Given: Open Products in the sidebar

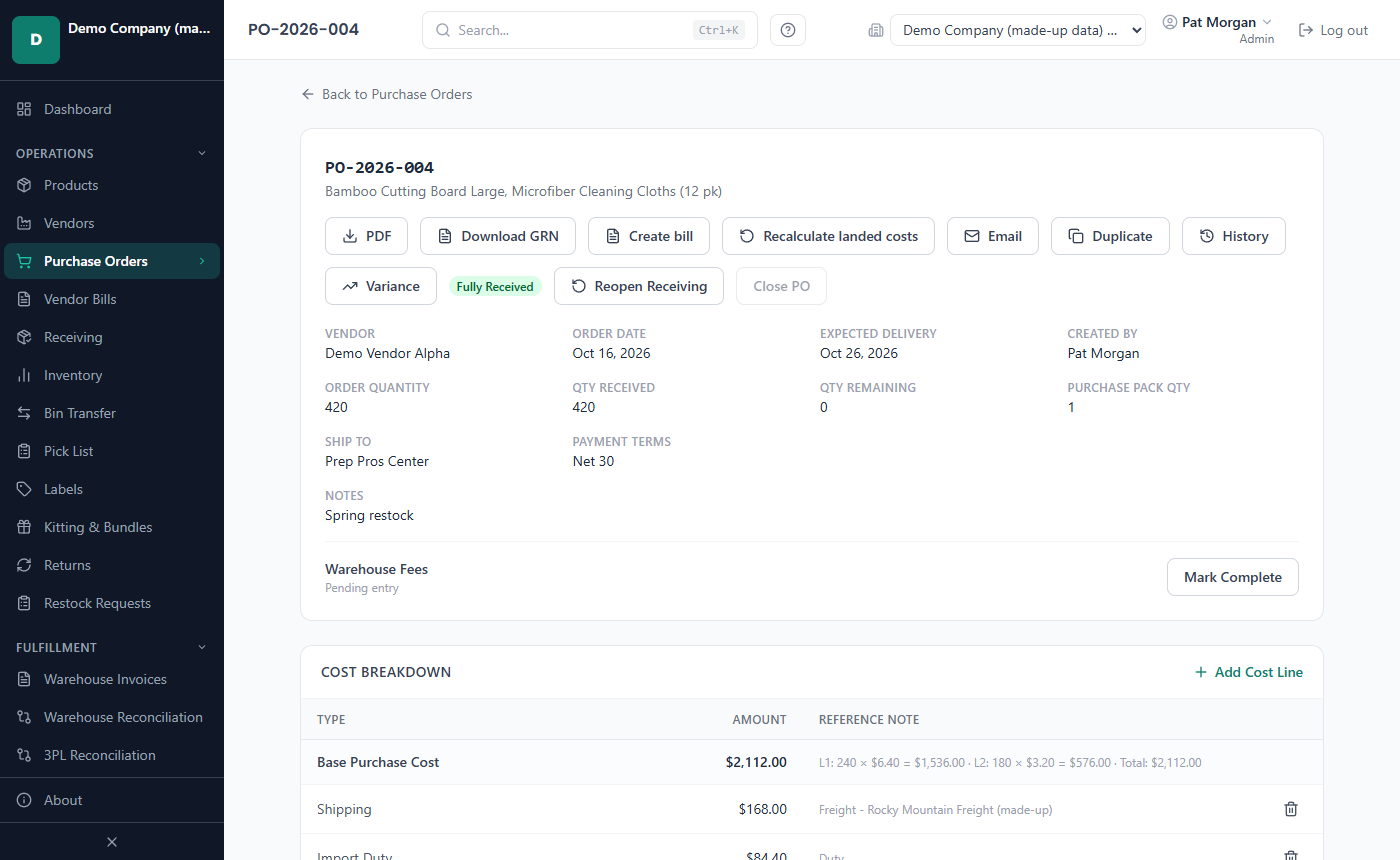Looking at the screenshot, I should pos(112,185).
